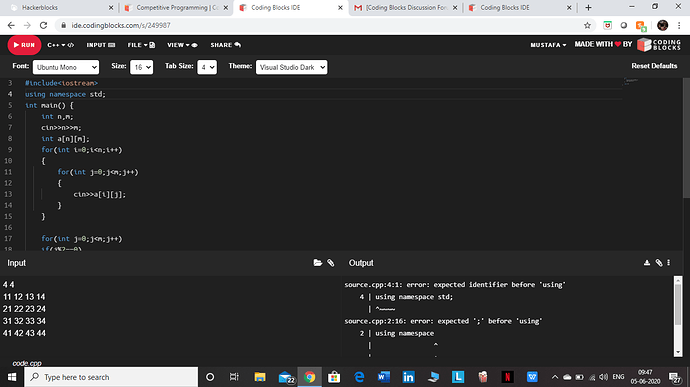Open the Chrome profile avatar
The height and width of the screenshot is (387, 690).
tap(662, 26)
